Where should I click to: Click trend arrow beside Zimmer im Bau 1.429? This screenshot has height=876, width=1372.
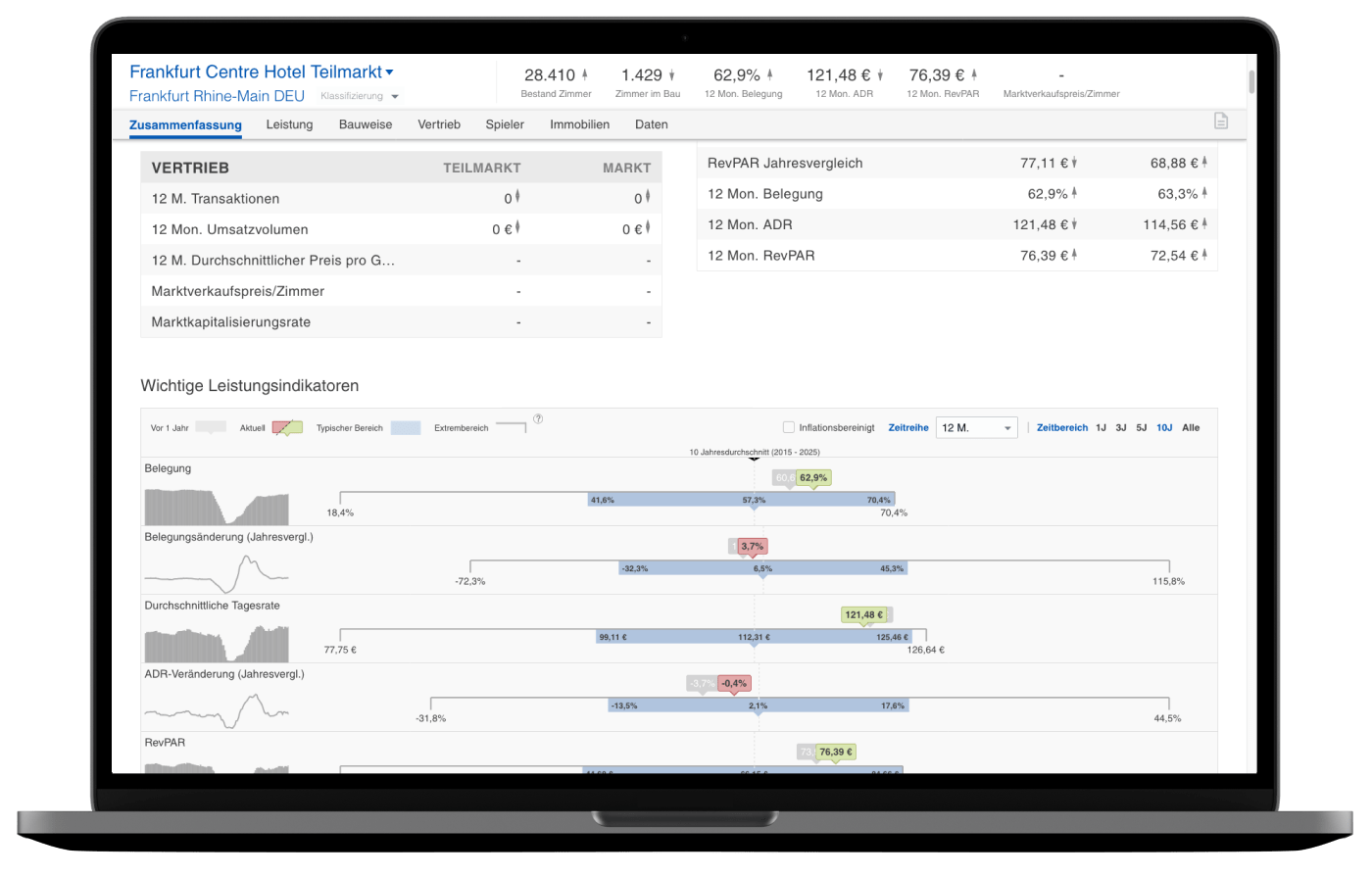coord(672,75)
